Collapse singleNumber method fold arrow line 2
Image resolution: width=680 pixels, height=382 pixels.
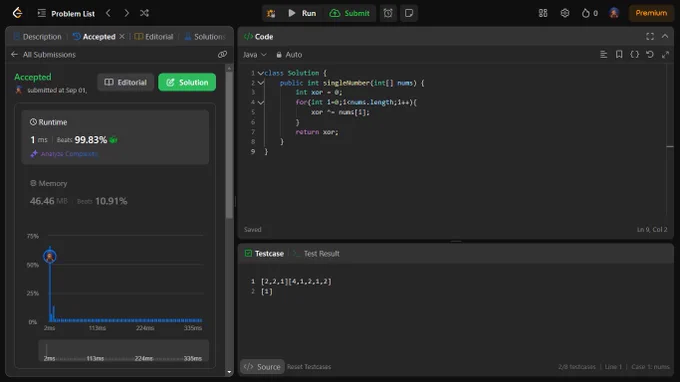[261, 83]
